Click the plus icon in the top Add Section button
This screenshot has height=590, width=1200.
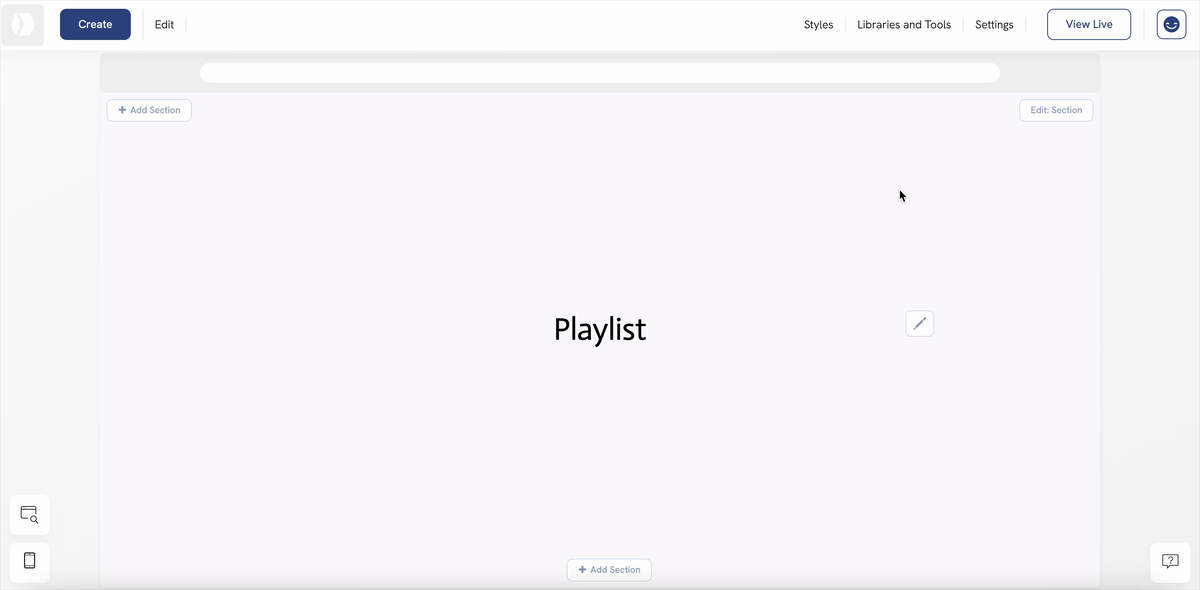click(x=122, y=110)
